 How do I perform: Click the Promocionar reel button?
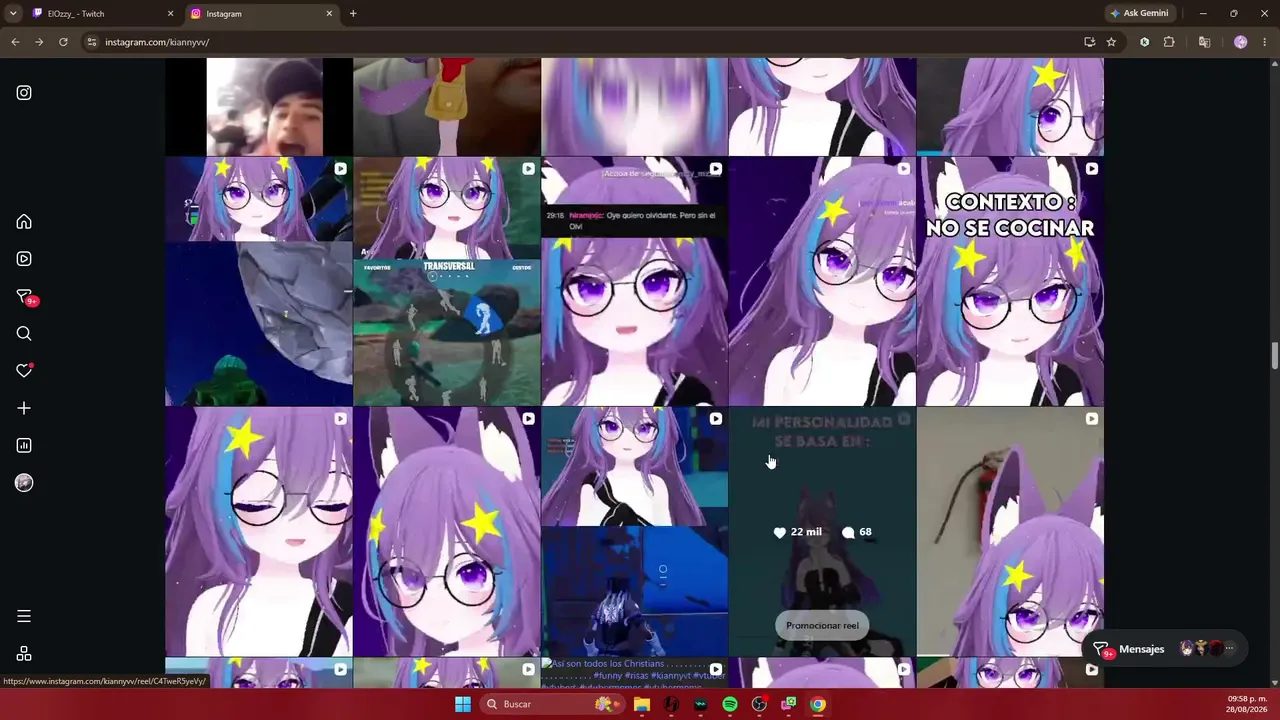click(822, 626)
